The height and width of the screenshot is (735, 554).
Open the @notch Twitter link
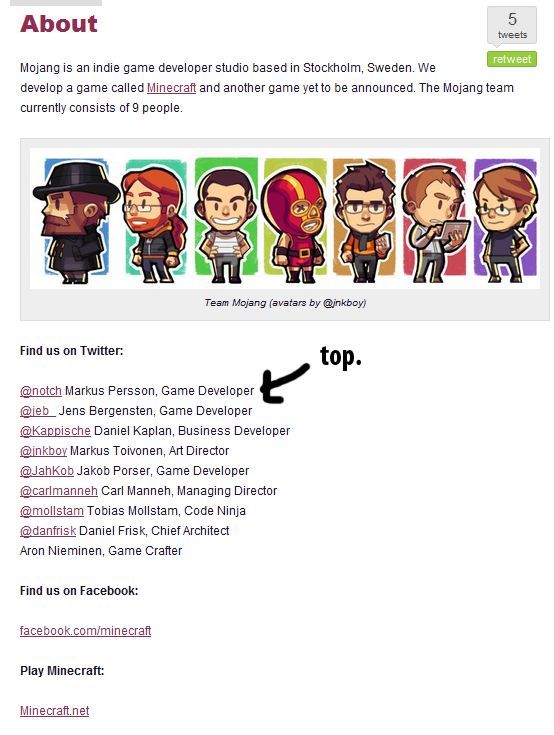pyautogui.click(x=41, y=391)
